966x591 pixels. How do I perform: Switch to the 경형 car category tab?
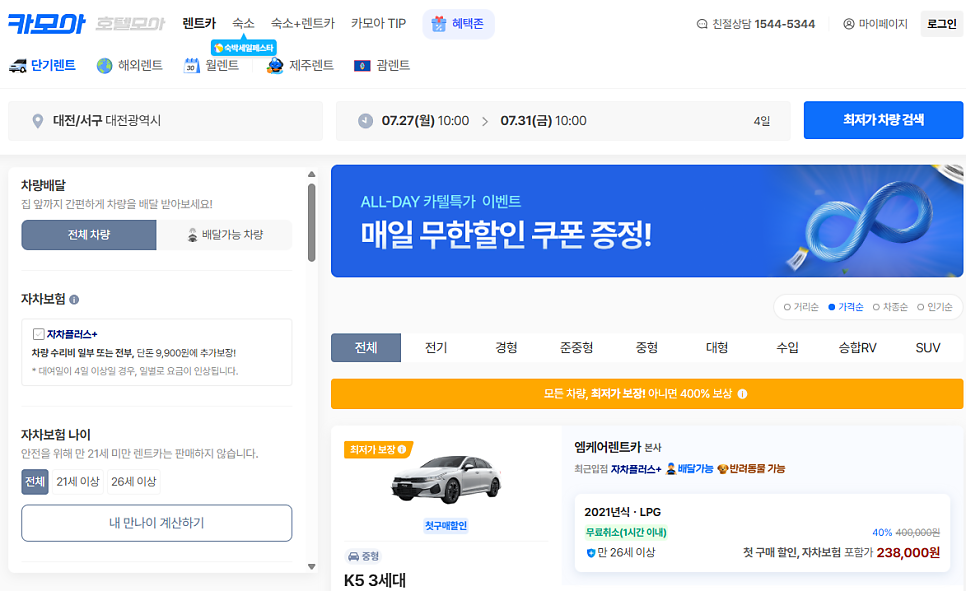tap(506, 348)
